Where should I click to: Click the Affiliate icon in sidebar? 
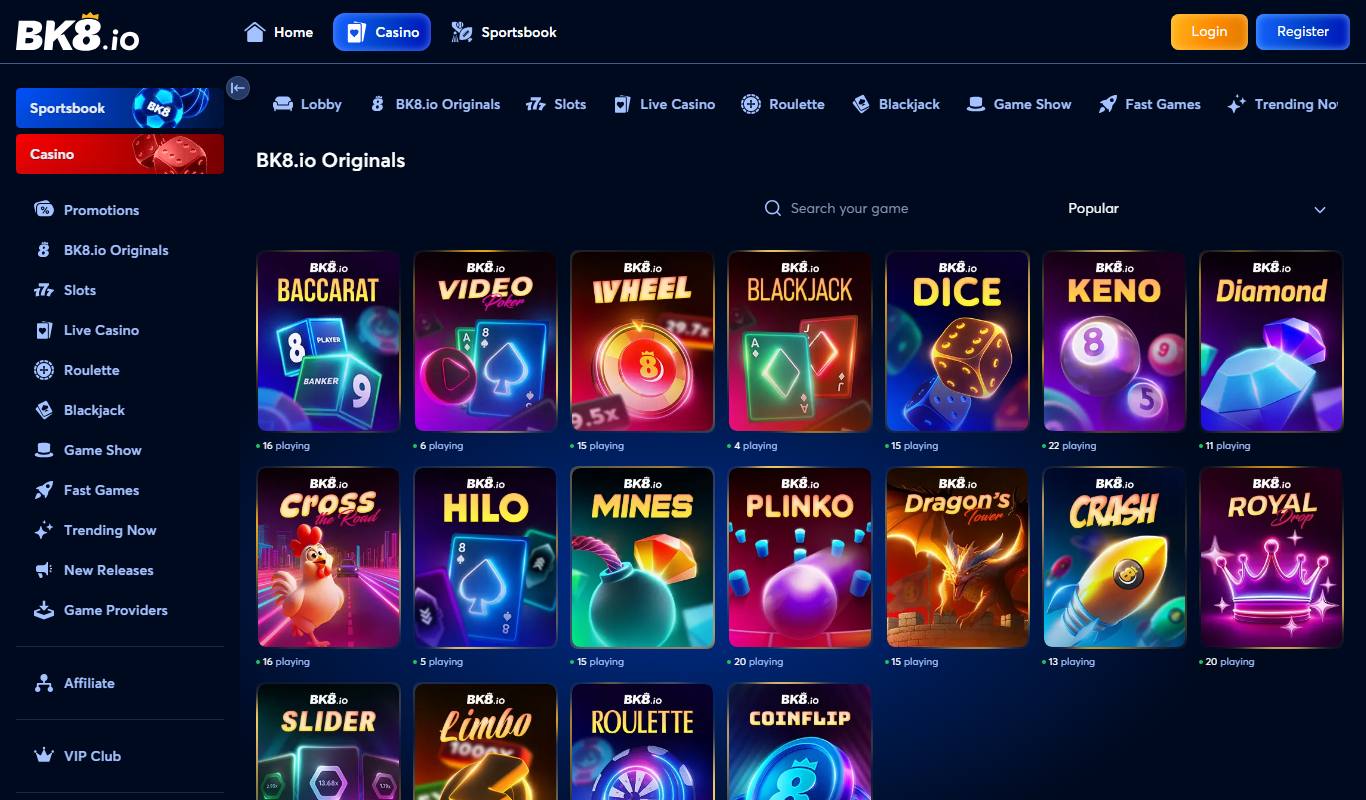(x=44, y=683)
